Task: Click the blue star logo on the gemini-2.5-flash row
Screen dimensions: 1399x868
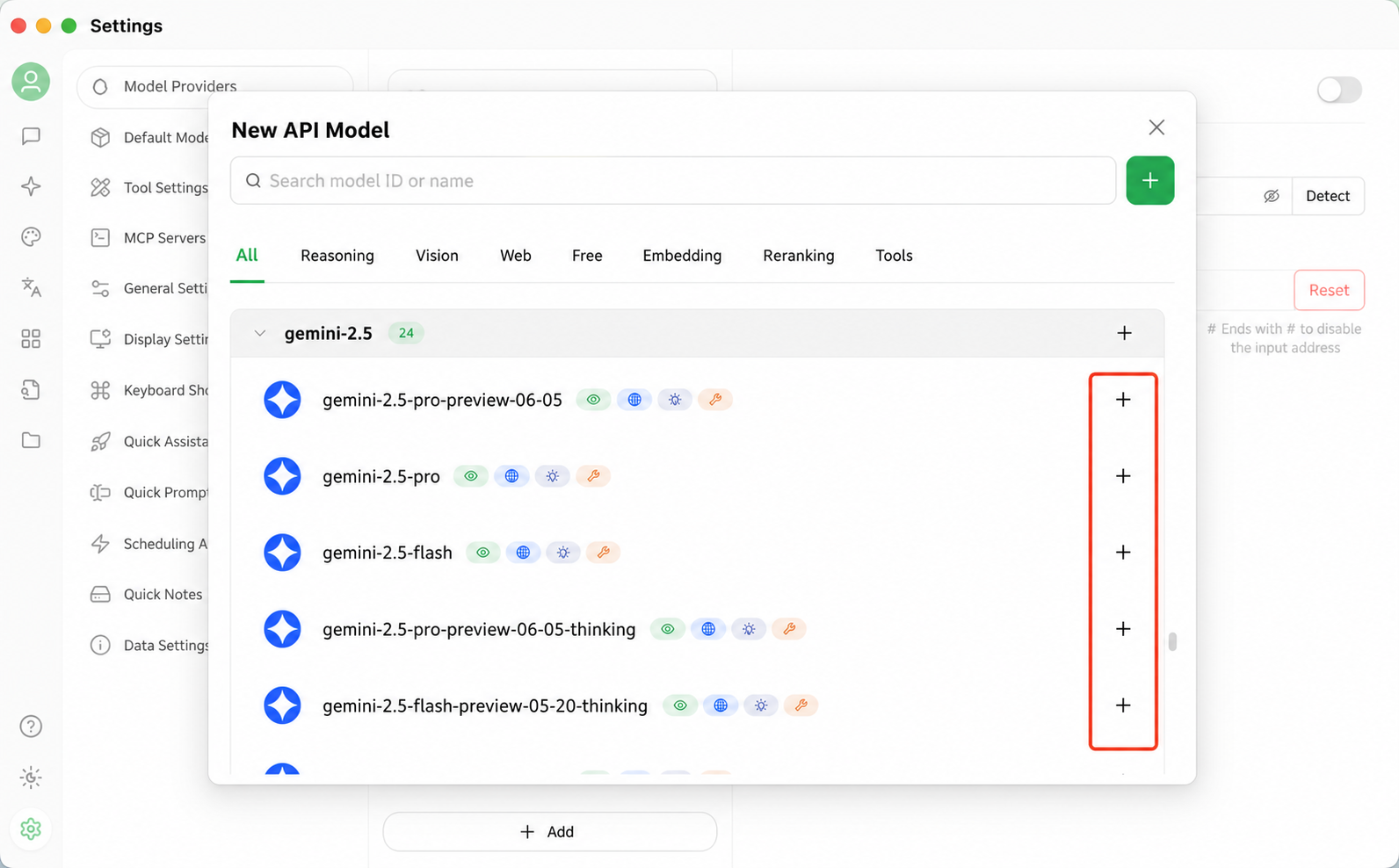Action: click(282, 553)
